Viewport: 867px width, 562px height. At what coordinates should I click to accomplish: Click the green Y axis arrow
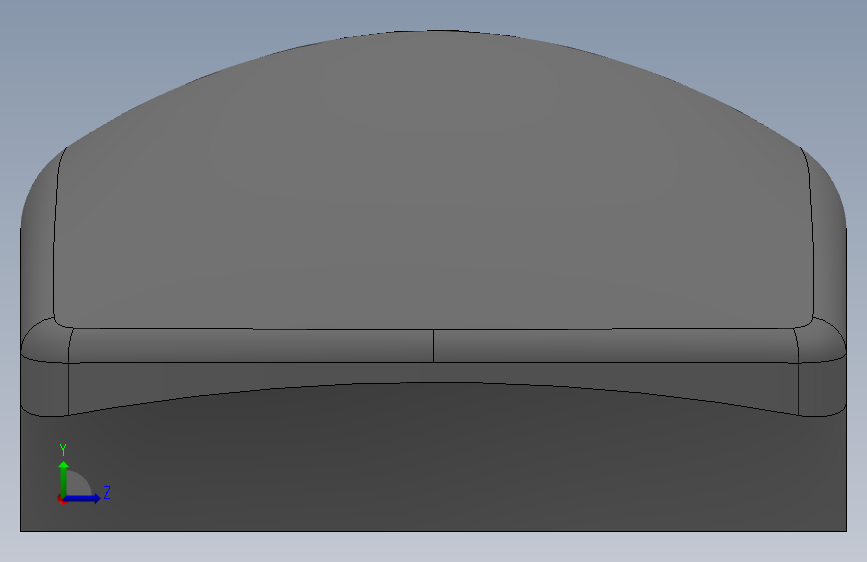click(x=64, y=478)
